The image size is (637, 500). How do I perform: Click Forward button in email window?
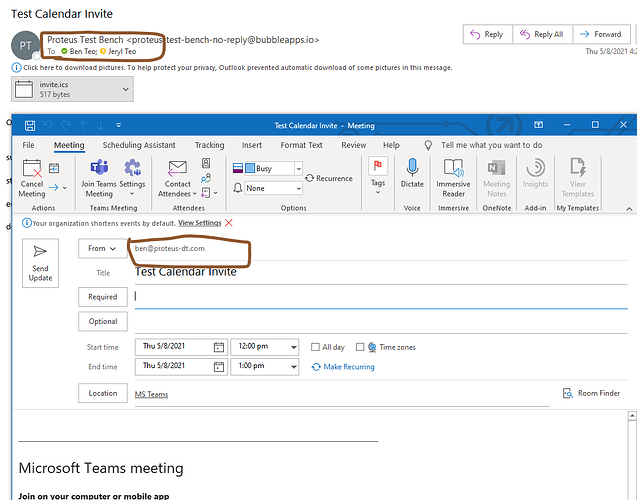click(x=602, y=34)
